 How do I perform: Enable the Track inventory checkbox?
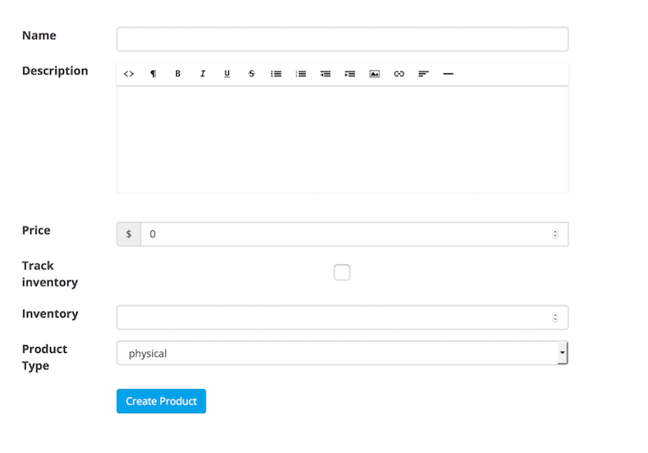342,272
